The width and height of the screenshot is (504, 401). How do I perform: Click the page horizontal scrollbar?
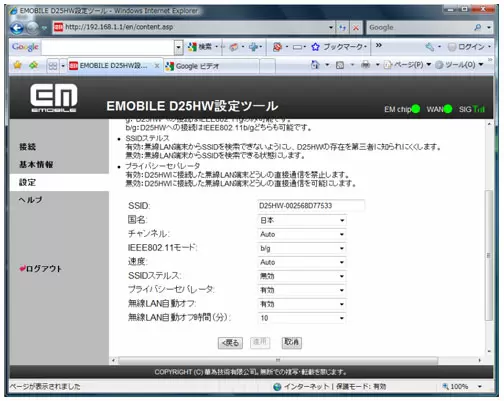tap(278, 360)
